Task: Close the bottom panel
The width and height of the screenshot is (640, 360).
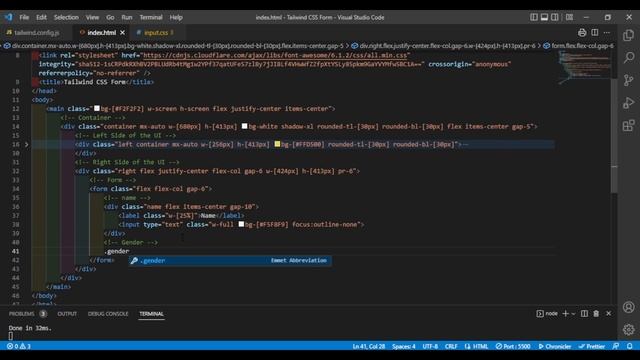Action: pyautogui.click(x=609, y=313)
